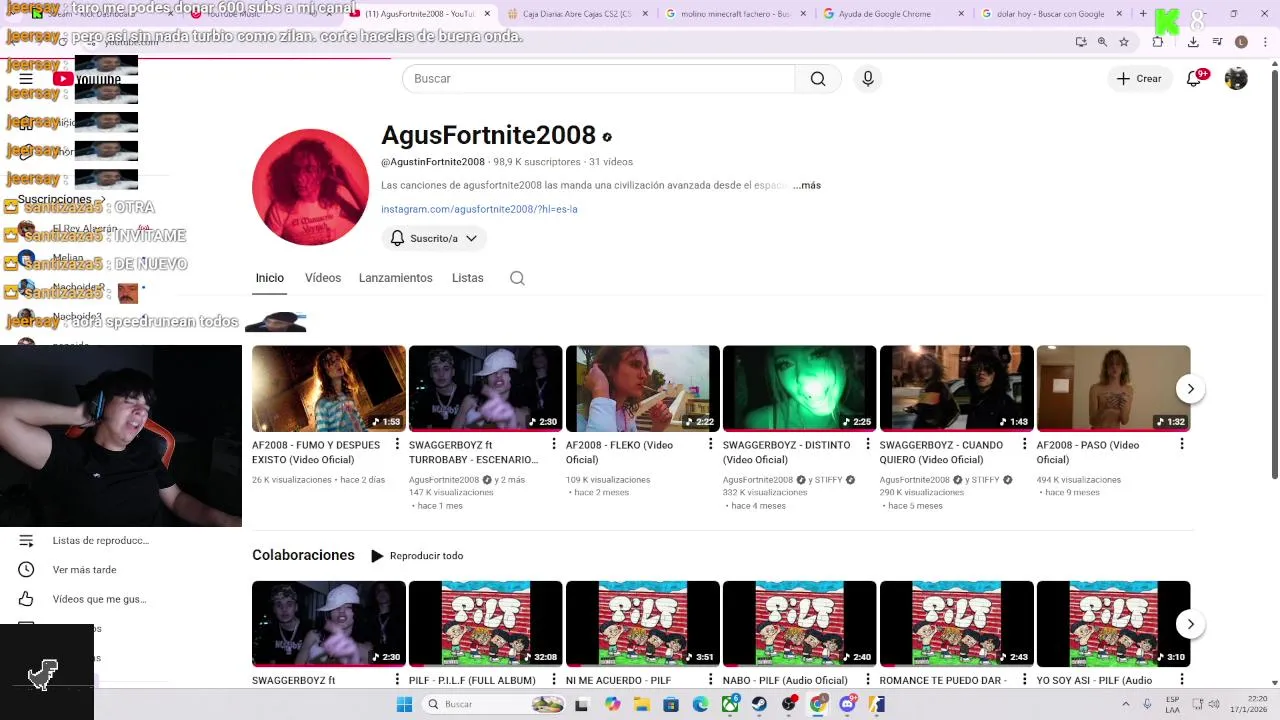1280x720 pixels.
Task: Play the FUMO Y DESPUES EXISTO thumbnail
Action: click(329, 388)
